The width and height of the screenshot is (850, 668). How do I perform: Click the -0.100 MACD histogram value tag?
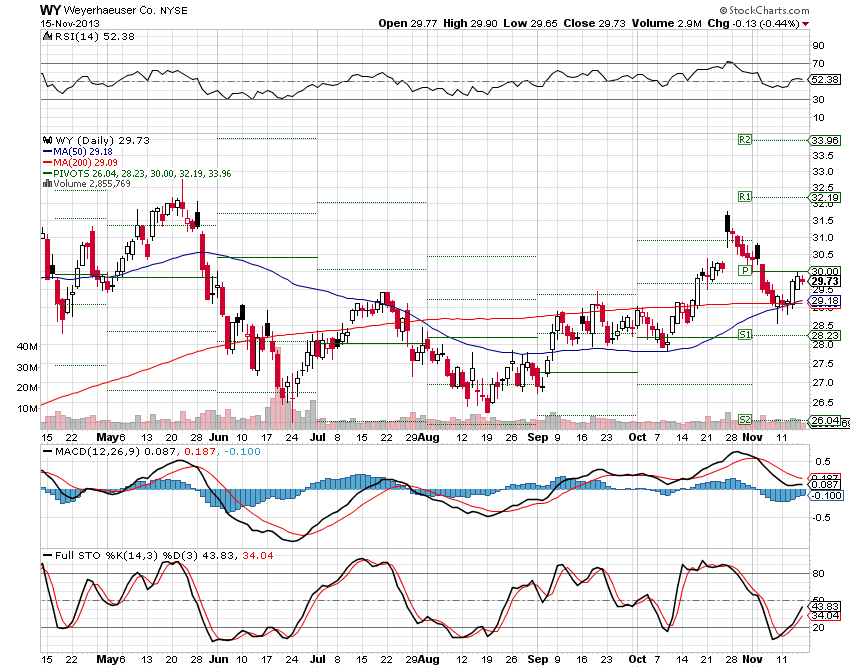[826, 495]
